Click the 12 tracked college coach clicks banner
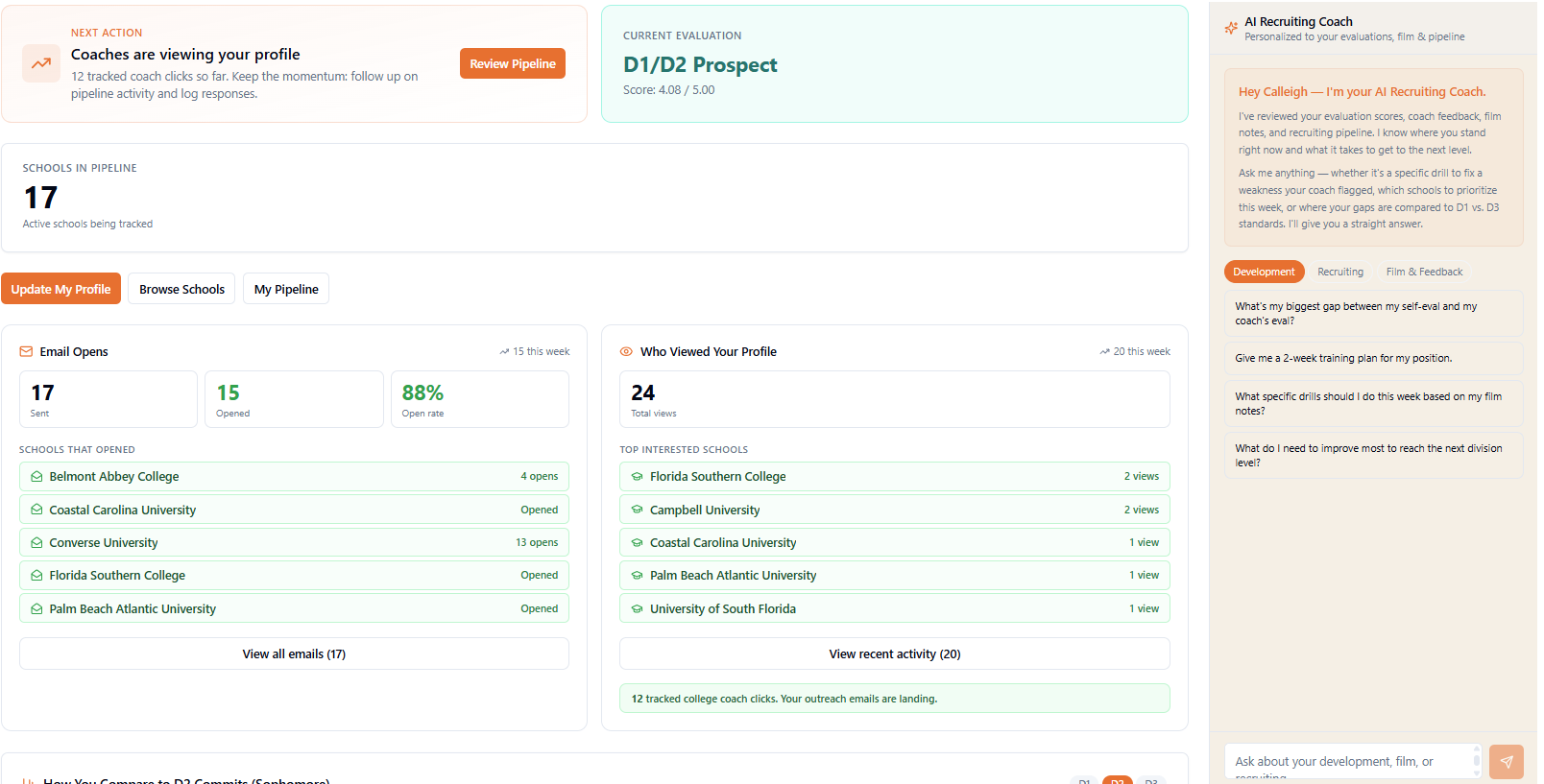The width and height of the screenshot is (1544, 784). pos(895,699)
